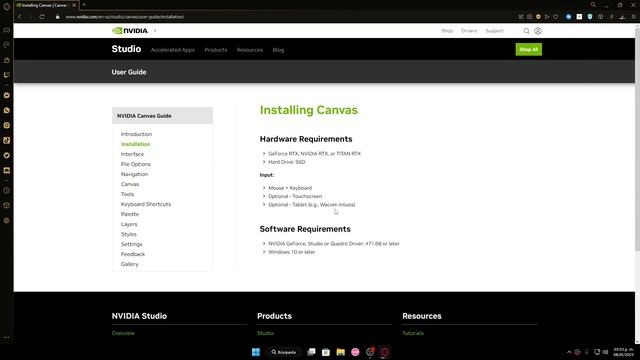Image resolution: width=640 pixels, height=360 pixels.
Task: Close the Installing Canvas browser tab
Action: 74,5
